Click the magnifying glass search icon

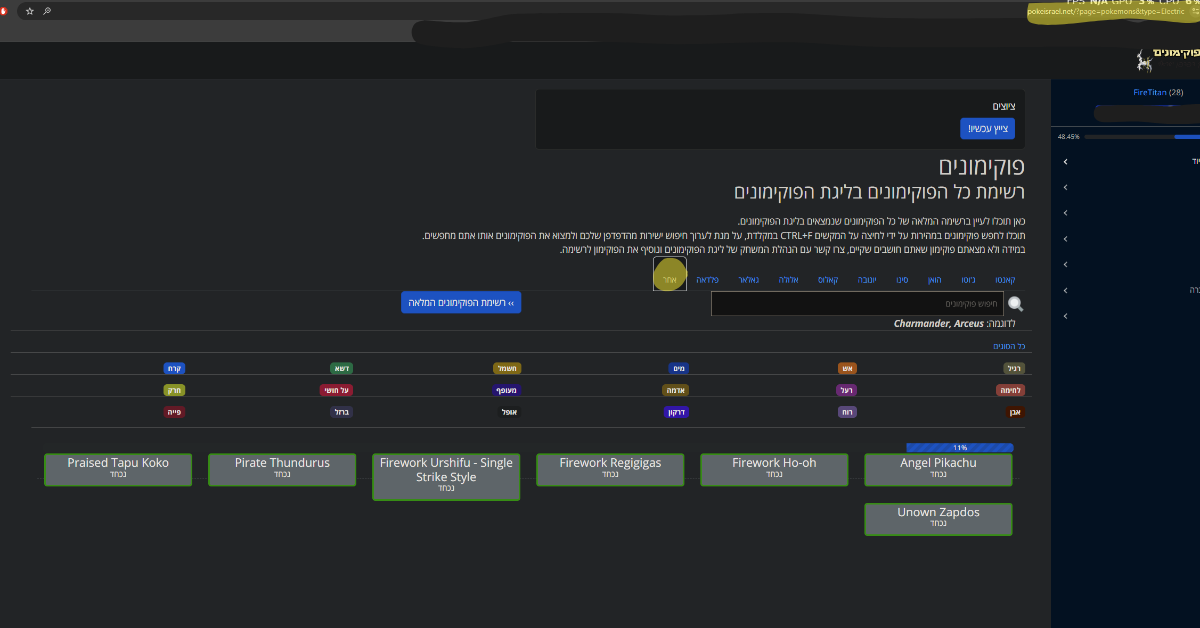point(1016,304)
